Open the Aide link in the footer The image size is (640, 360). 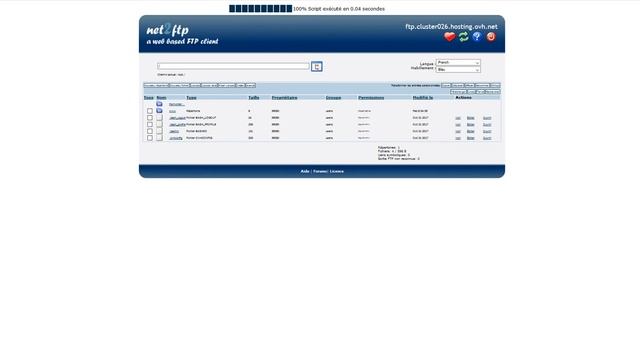(305, 171)
